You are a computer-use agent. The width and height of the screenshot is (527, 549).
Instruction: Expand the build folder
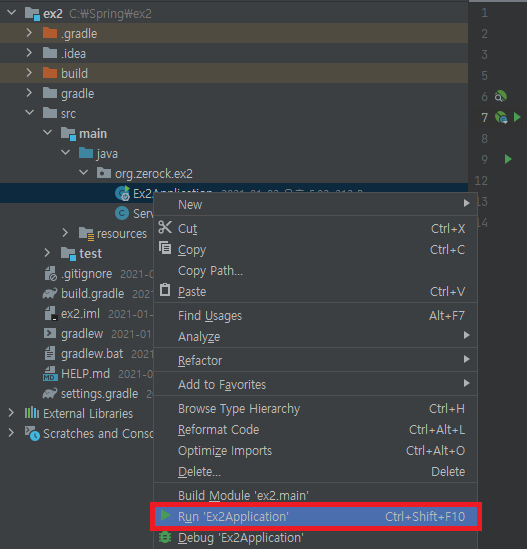pos(29,73)
